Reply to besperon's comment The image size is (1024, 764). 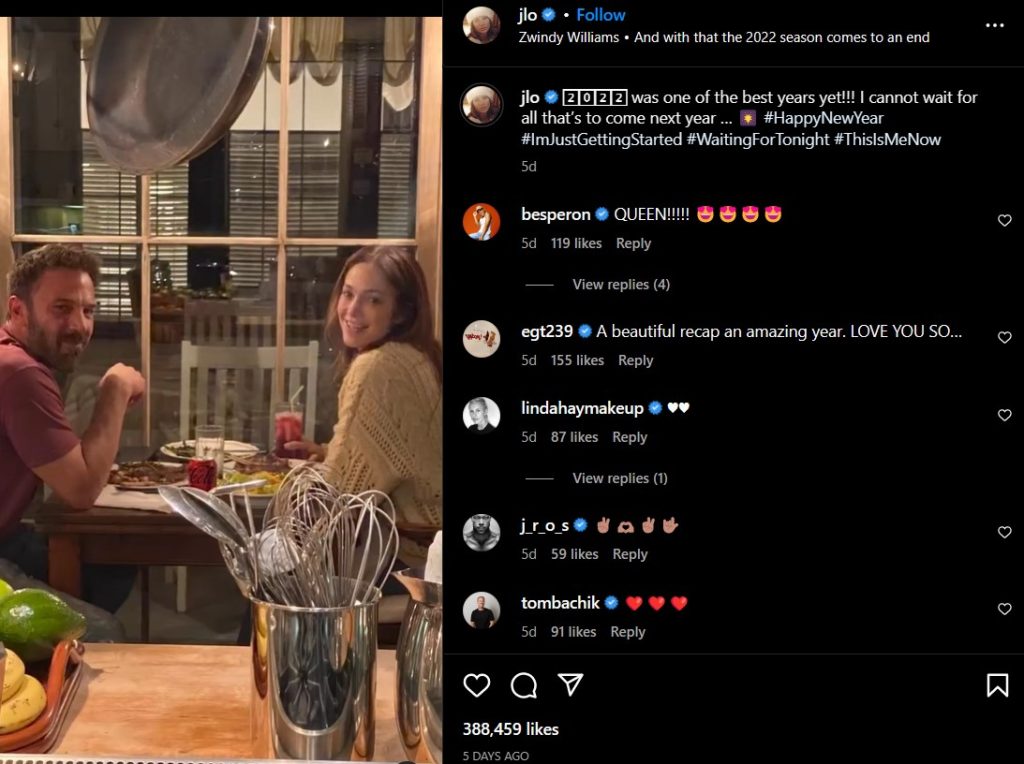[633, 243]
